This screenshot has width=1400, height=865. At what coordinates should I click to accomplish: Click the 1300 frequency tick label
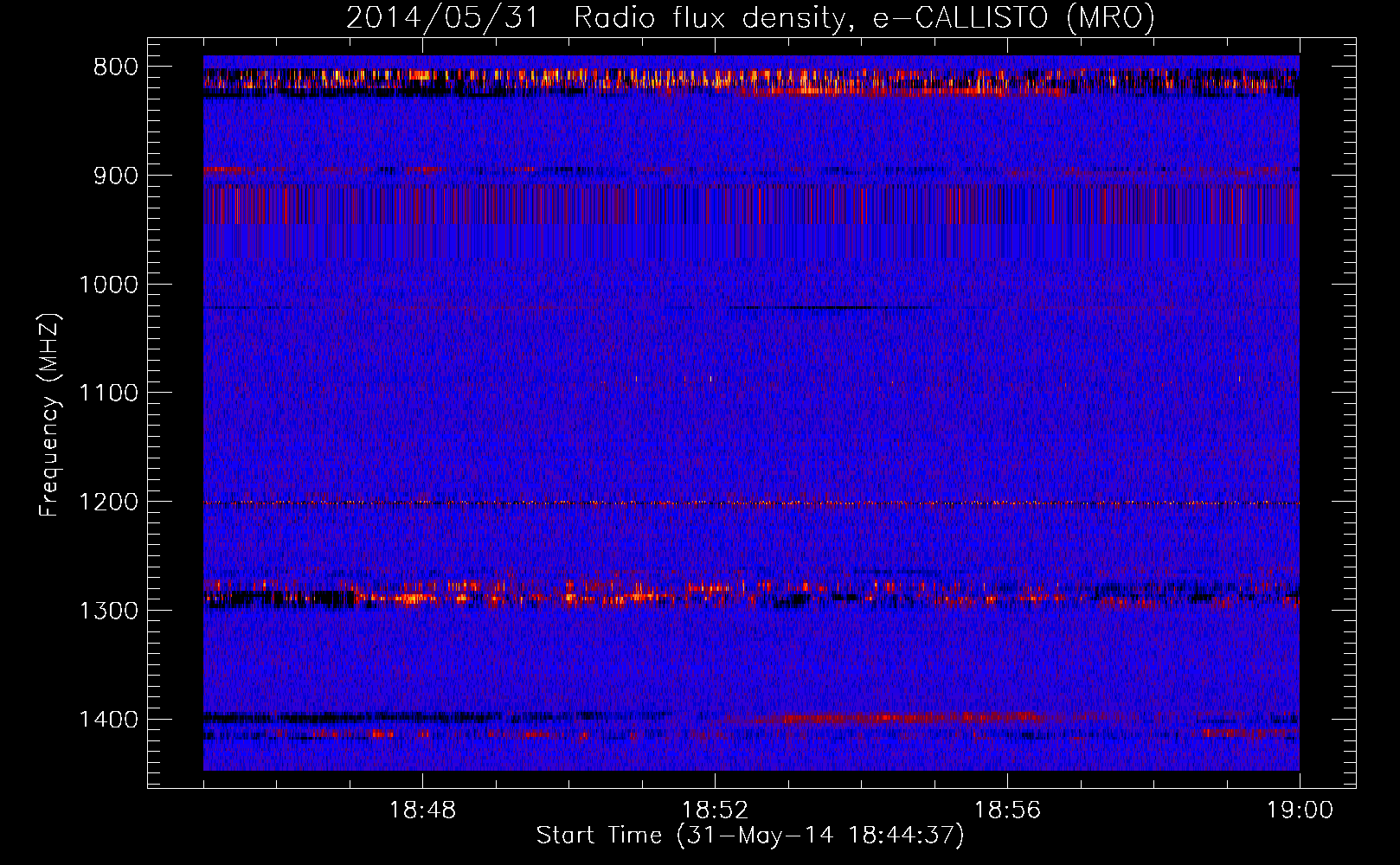108,611
